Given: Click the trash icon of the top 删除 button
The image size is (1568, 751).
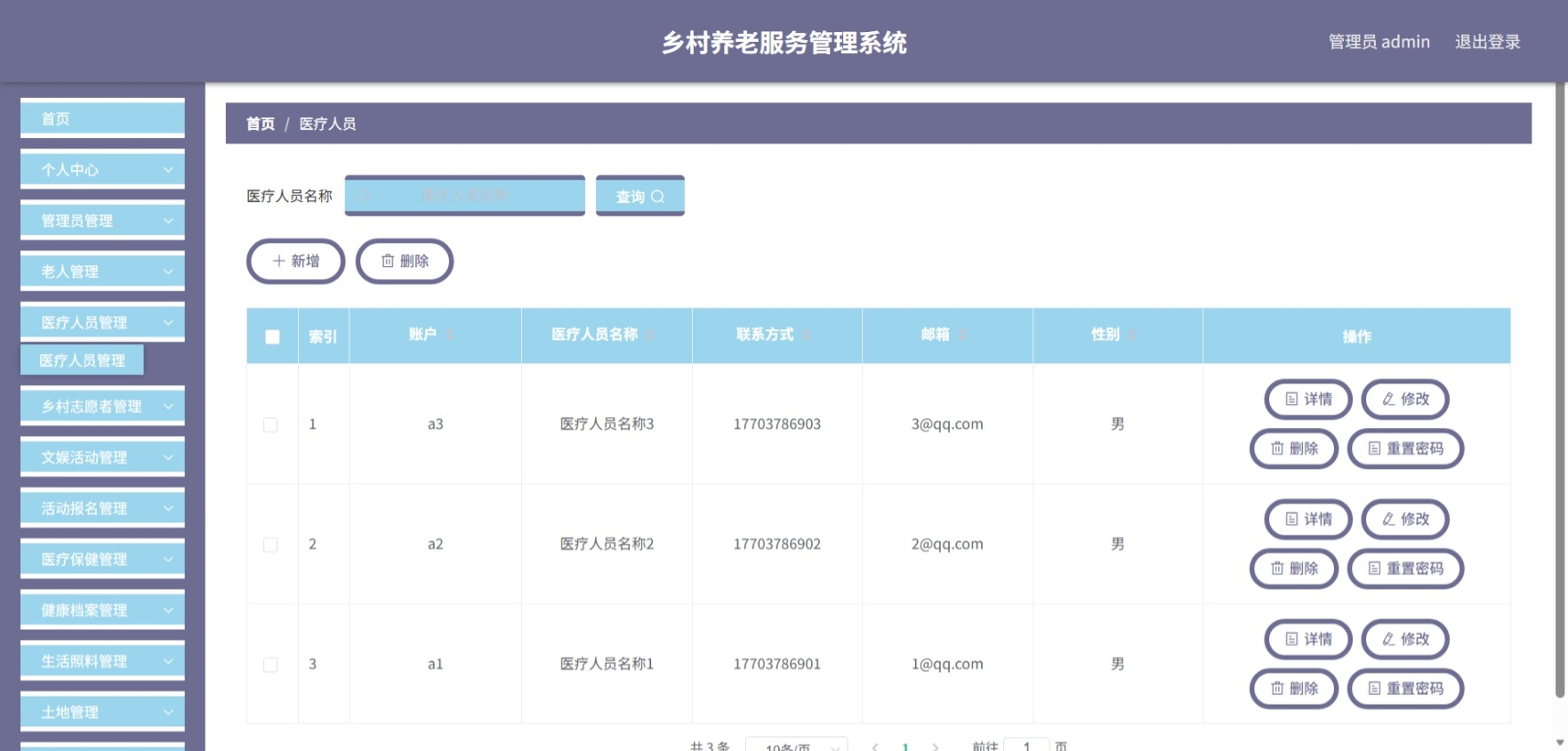Looking at the screenshot, I should coord(388,261).
